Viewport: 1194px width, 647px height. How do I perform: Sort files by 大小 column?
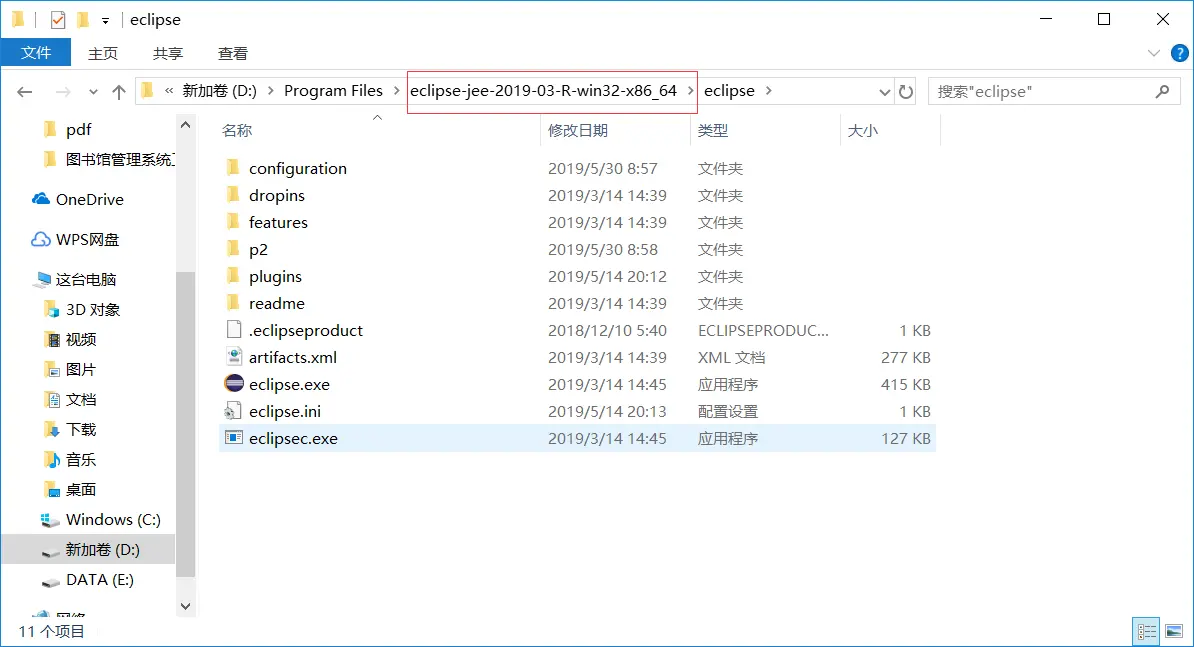pyautogui.click(x=863, y=130)
